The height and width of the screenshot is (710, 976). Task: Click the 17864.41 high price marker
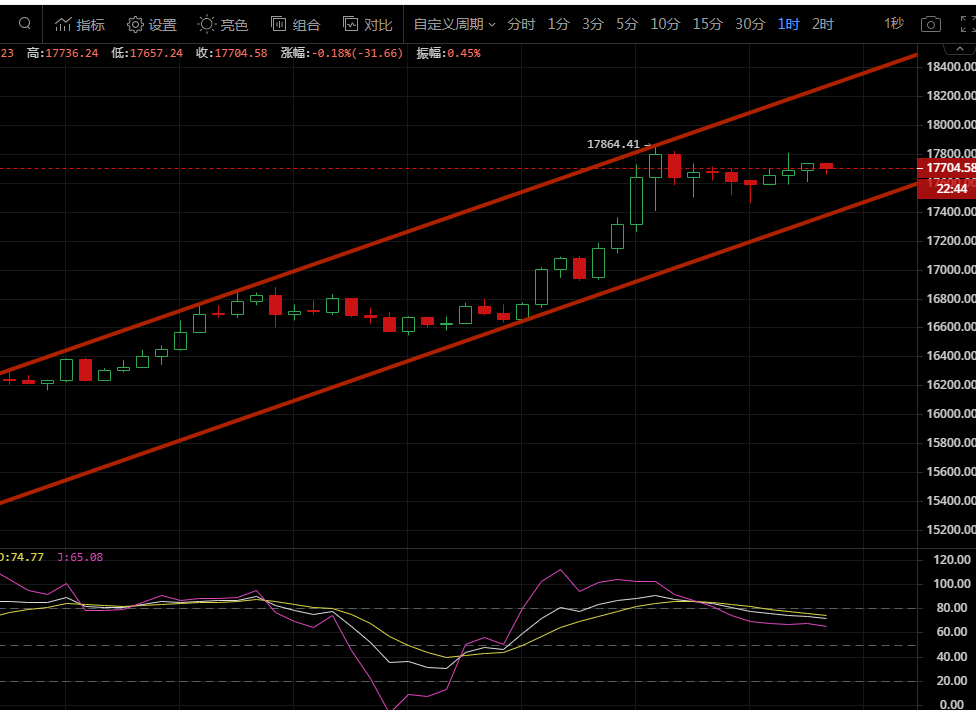(612, 144)
